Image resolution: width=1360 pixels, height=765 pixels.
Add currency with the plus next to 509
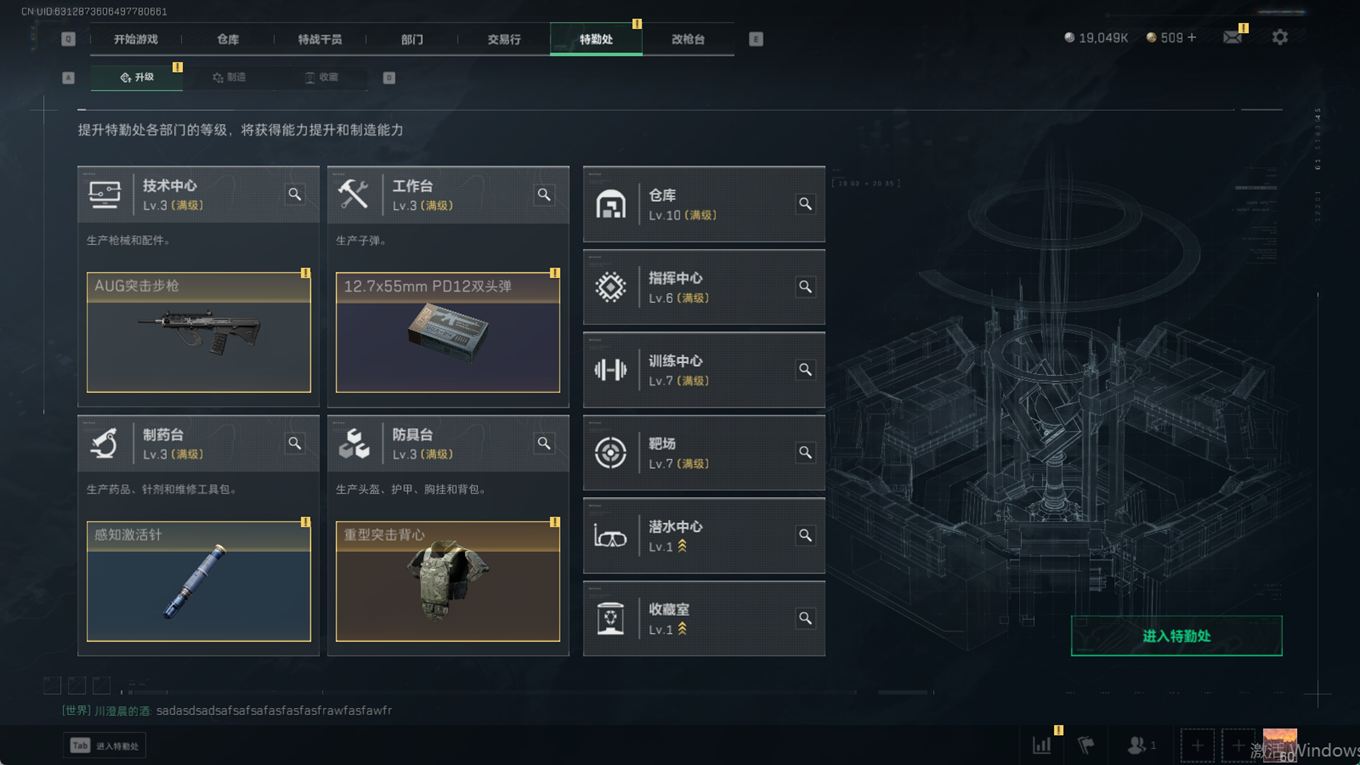(x=1191, y=37)
